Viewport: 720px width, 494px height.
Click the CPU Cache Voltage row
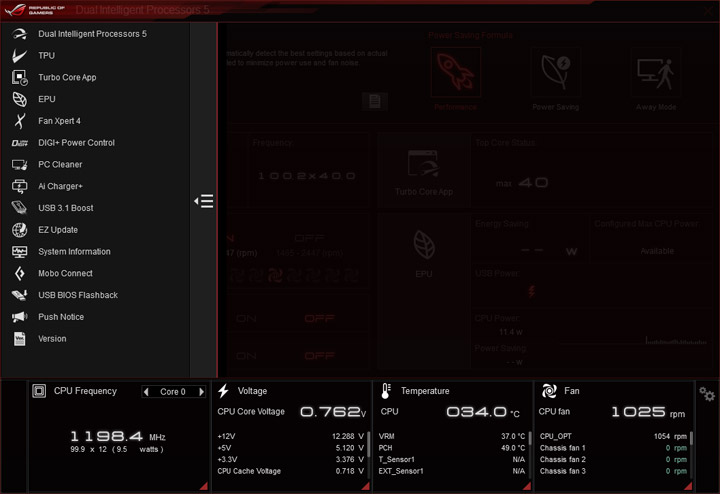291,471
